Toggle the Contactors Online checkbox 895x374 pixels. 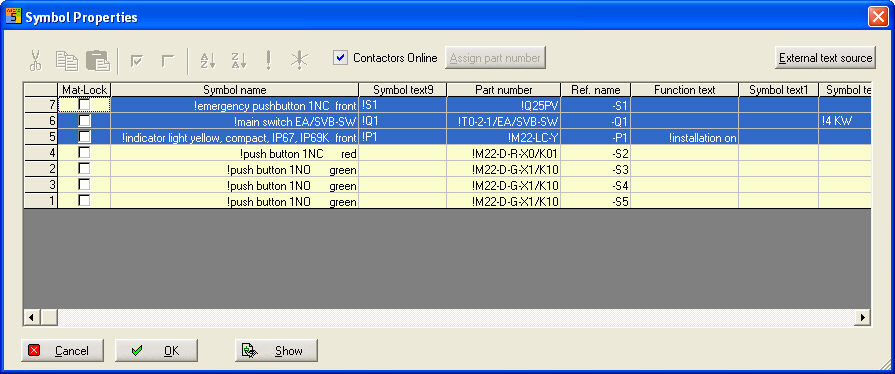pyautogui.click(x=341, y=58)
